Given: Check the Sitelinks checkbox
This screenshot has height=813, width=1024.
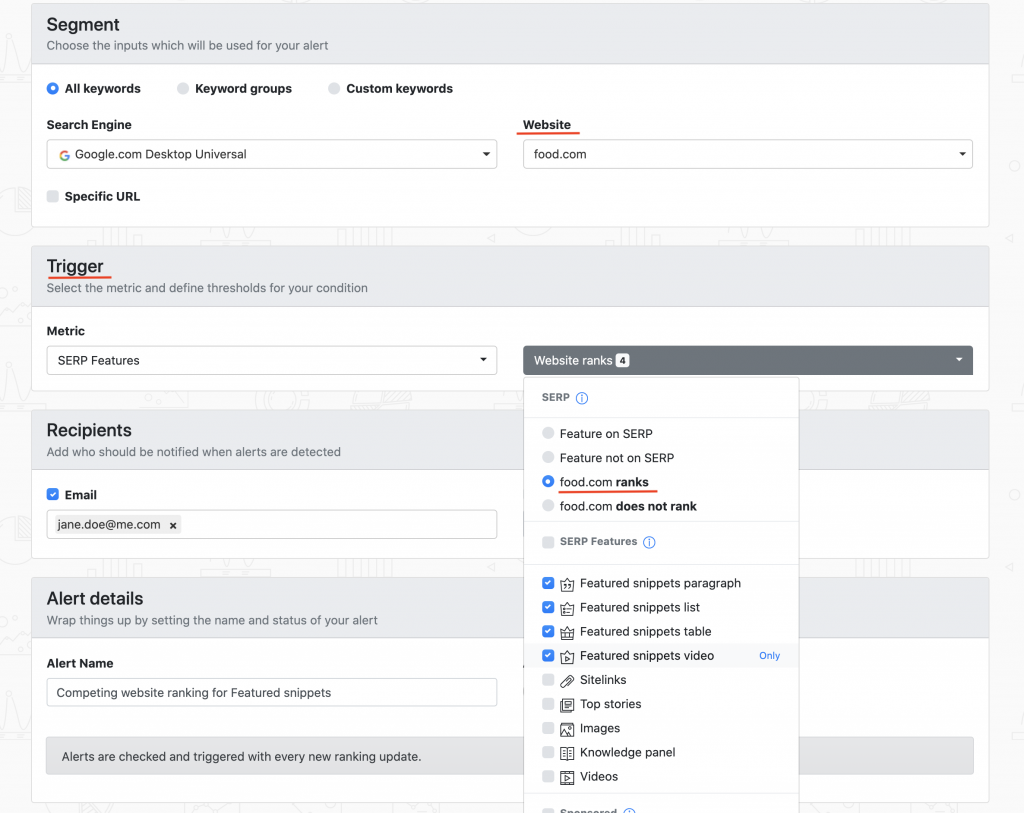Looking at the screenshot, I should 548,680.
